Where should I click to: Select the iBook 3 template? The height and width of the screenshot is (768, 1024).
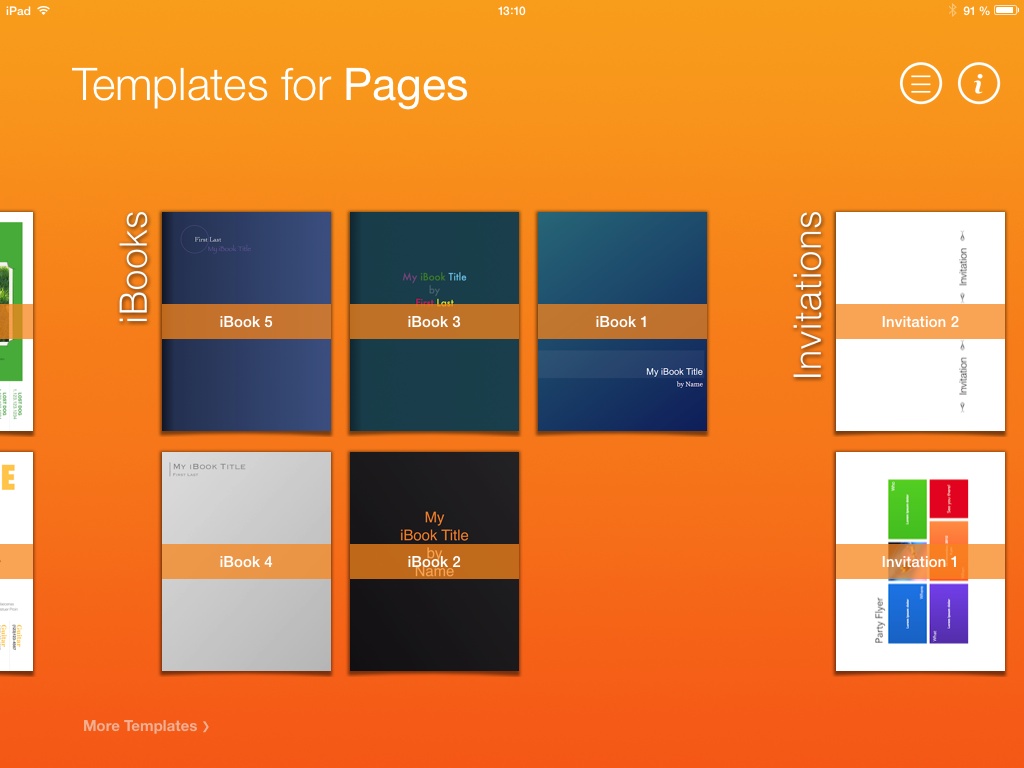tap(434, 322)
